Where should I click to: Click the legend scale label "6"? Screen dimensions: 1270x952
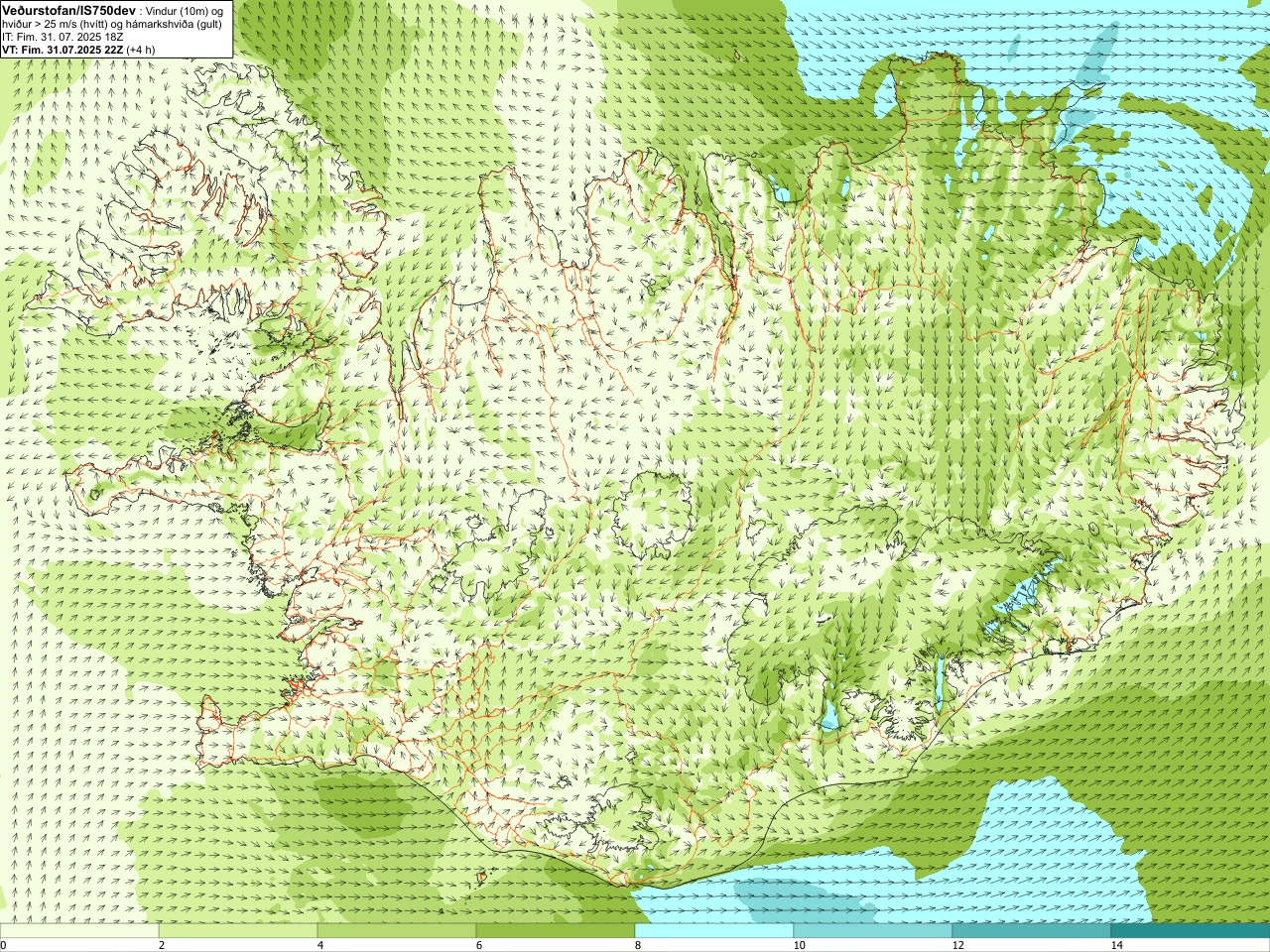click(x=479, y=945)
